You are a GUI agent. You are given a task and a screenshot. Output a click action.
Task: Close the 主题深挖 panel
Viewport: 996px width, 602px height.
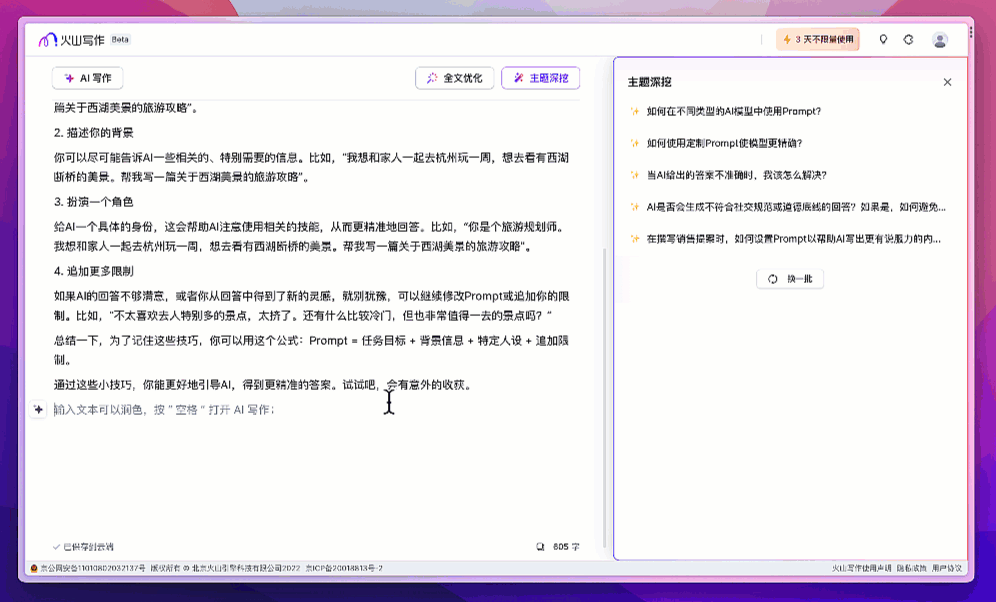[947, 82]
